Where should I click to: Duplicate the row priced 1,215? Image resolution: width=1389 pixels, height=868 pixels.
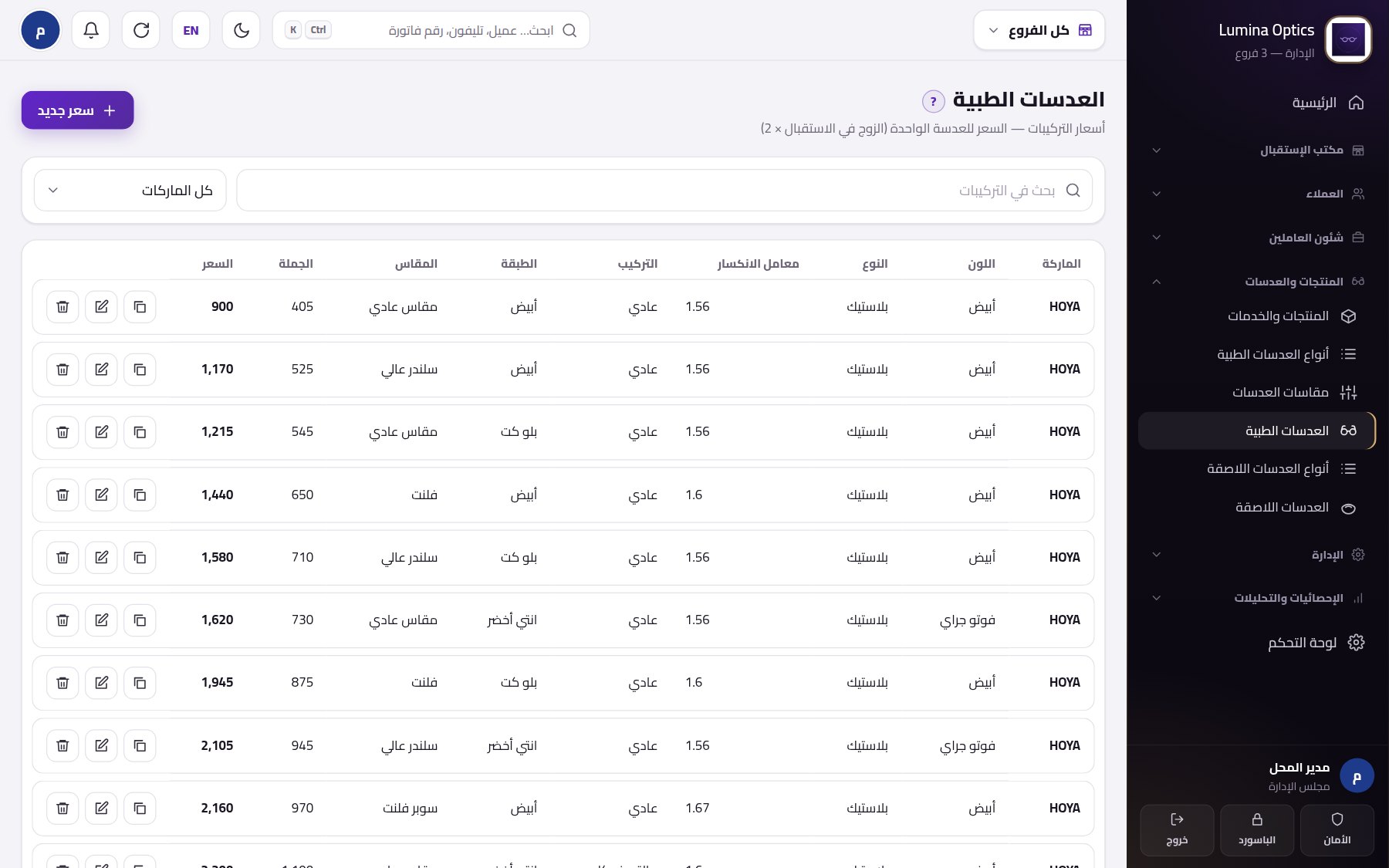(140, 432)
